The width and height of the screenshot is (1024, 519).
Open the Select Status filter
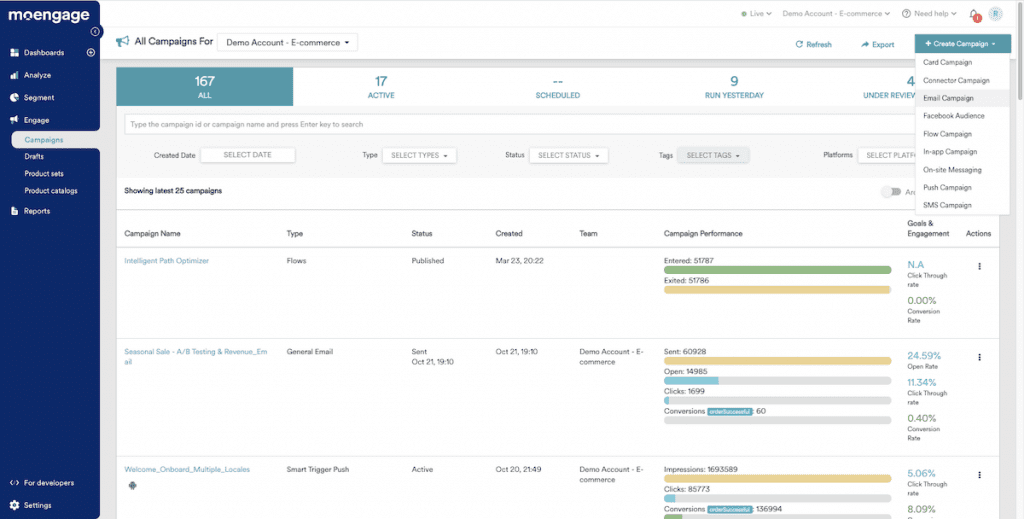[569, 155]
